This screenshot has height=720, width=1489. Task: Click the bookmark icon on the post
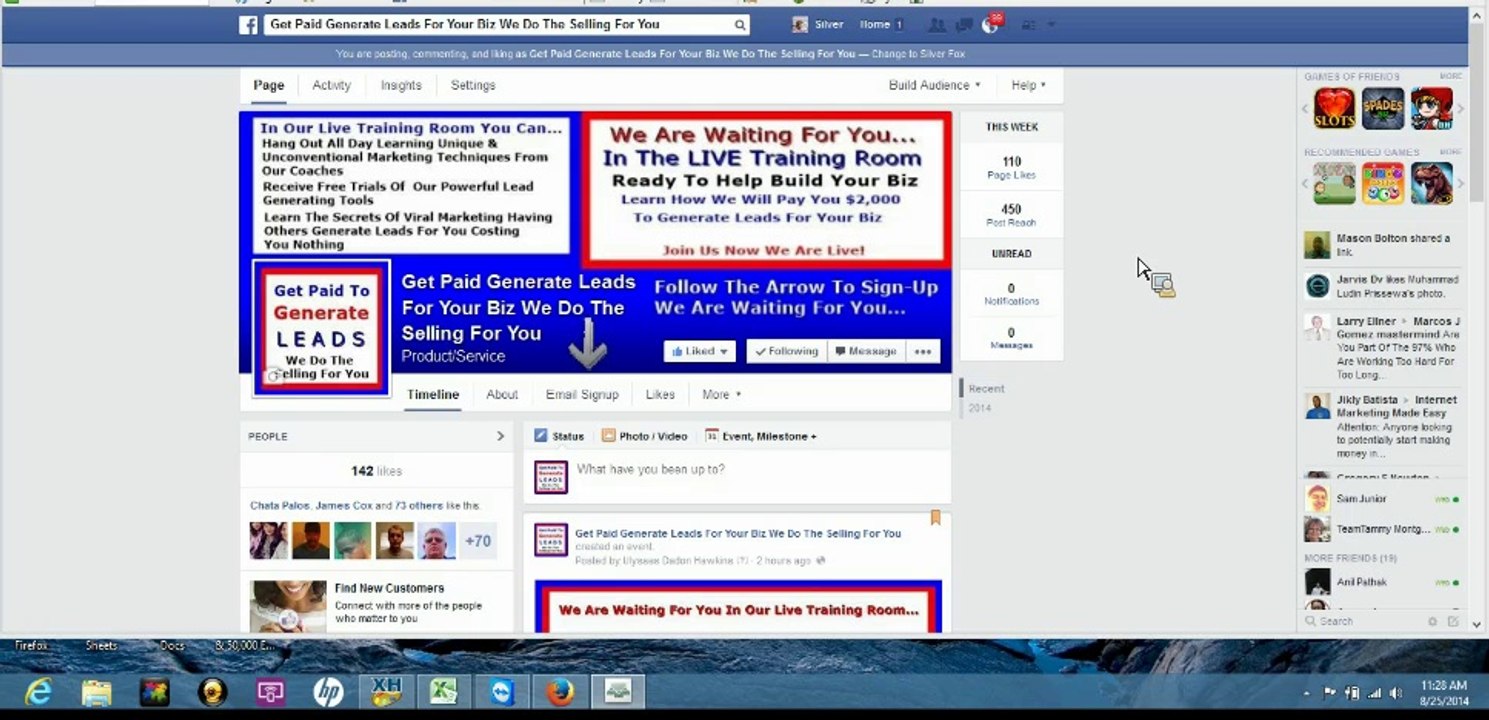click(936, 517)
